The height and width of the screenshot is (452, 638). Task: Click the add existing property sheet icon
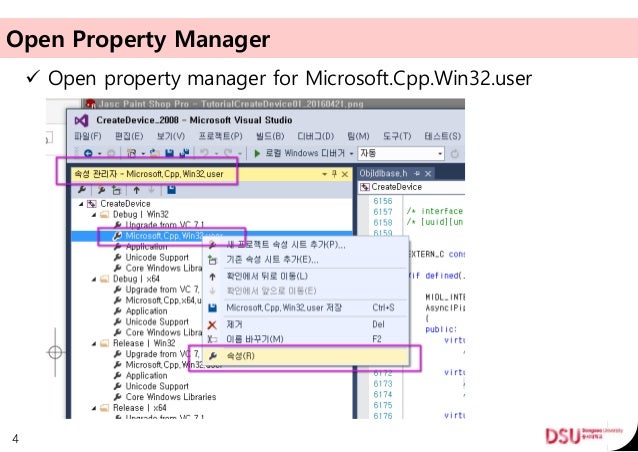[117, 190]
